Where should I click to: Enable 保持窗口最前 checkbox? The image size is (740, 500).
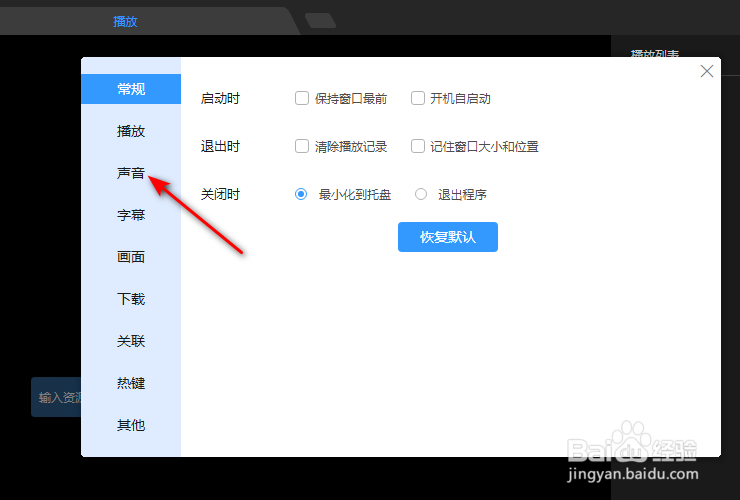(x=302, y=98)
